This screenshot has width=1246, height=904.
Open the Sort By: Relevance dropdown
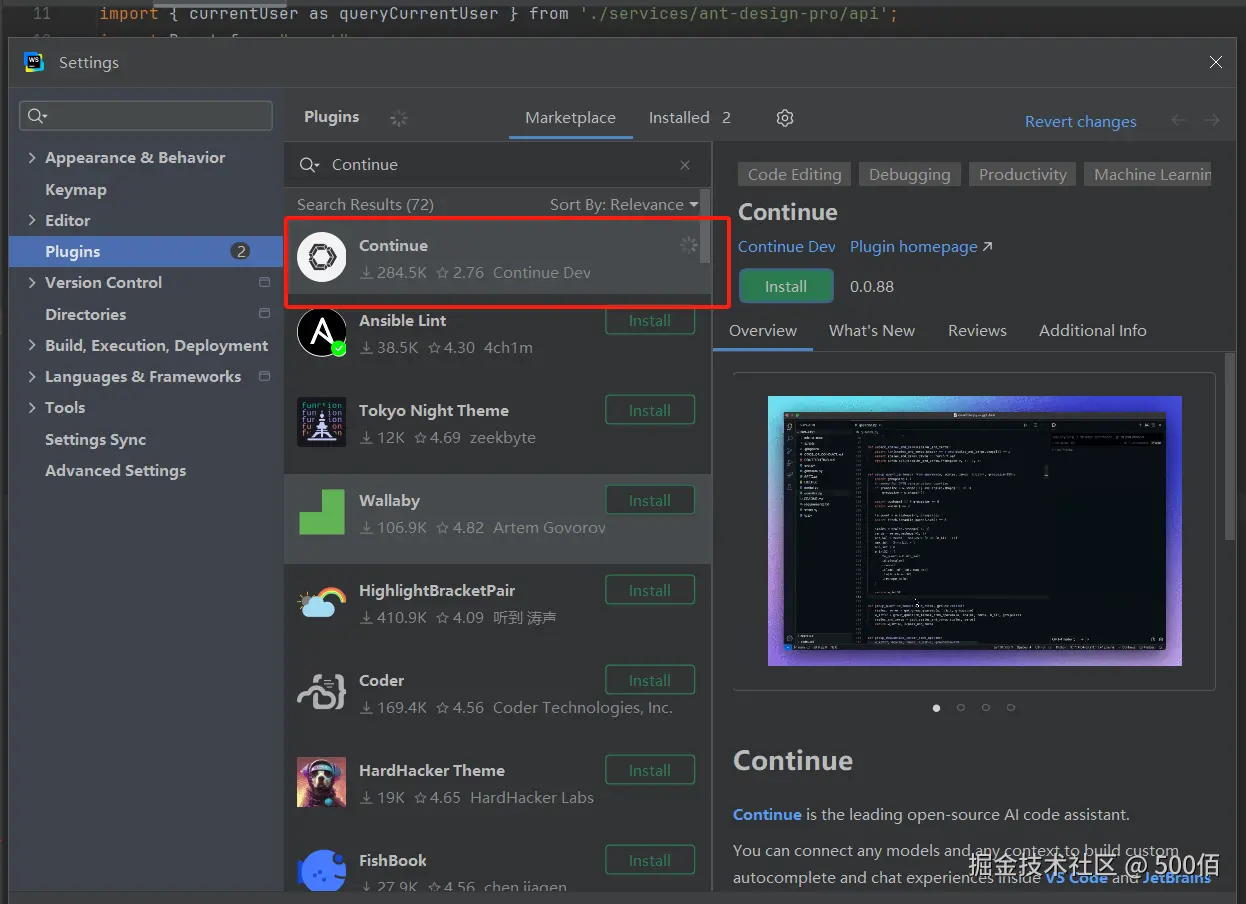point(624,204)
